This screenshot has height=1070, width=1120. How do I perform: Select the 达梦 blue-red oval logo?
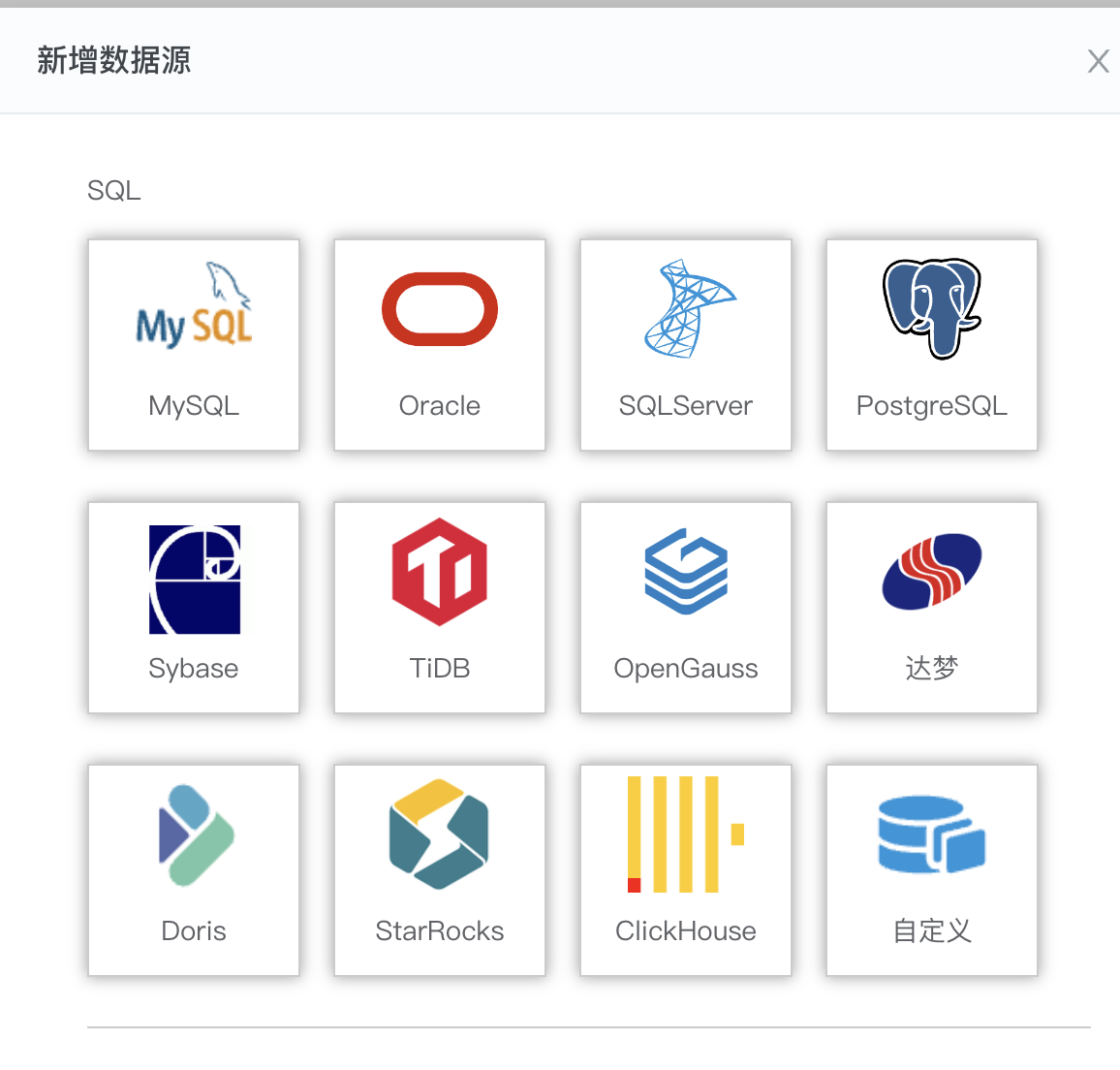pyautogui.click(x=932, y=572)
